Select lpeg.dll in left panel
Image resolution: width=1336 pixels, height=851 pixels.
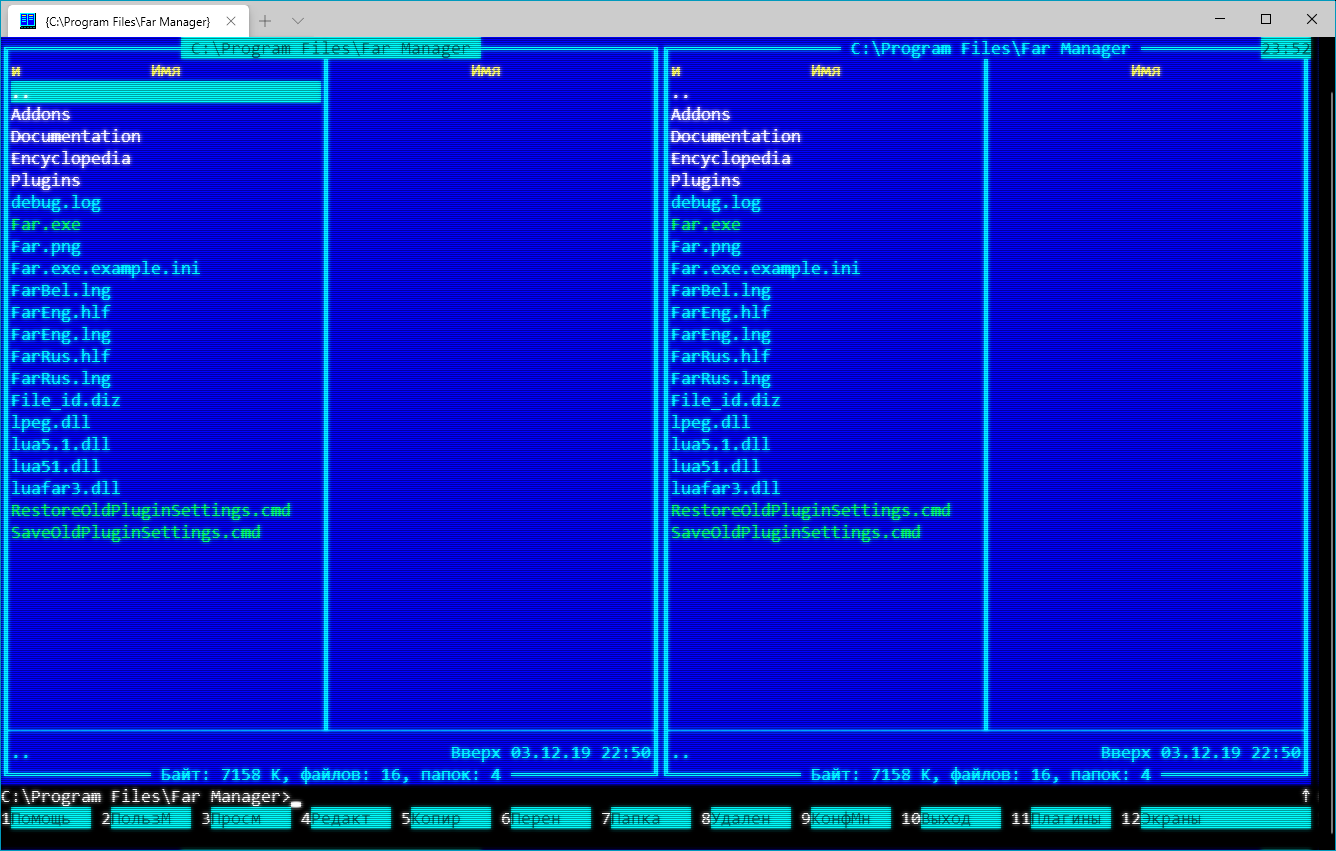point(51,422)
